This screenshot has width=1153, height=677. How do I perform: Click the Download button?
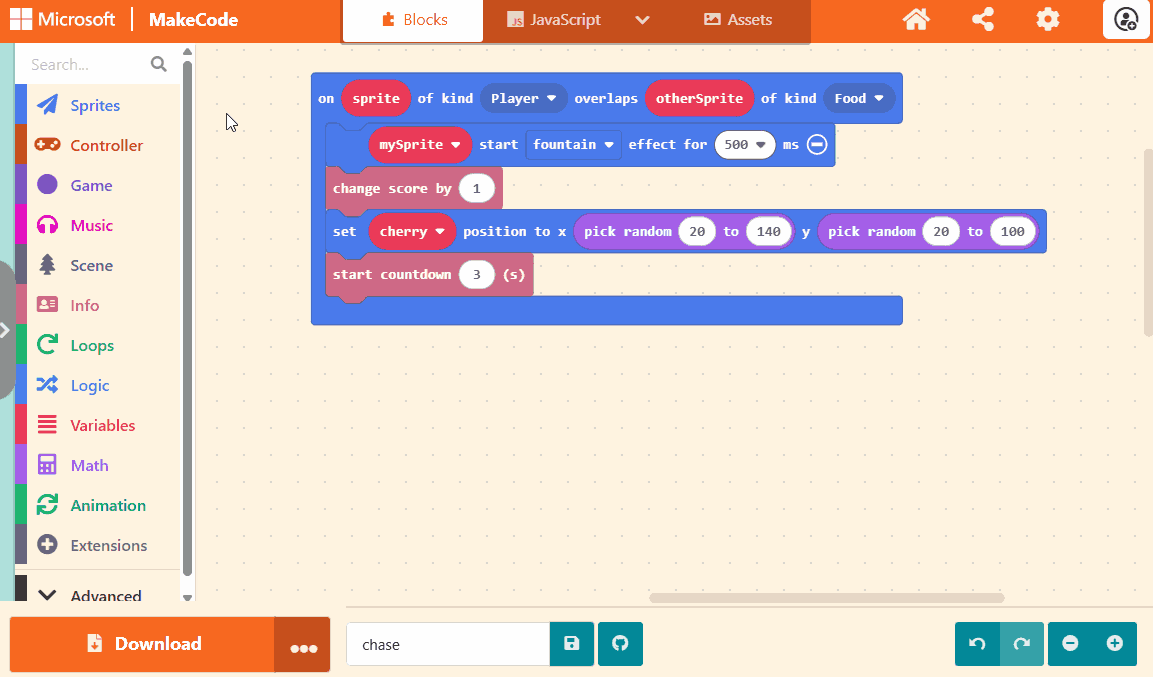(143, 644)
